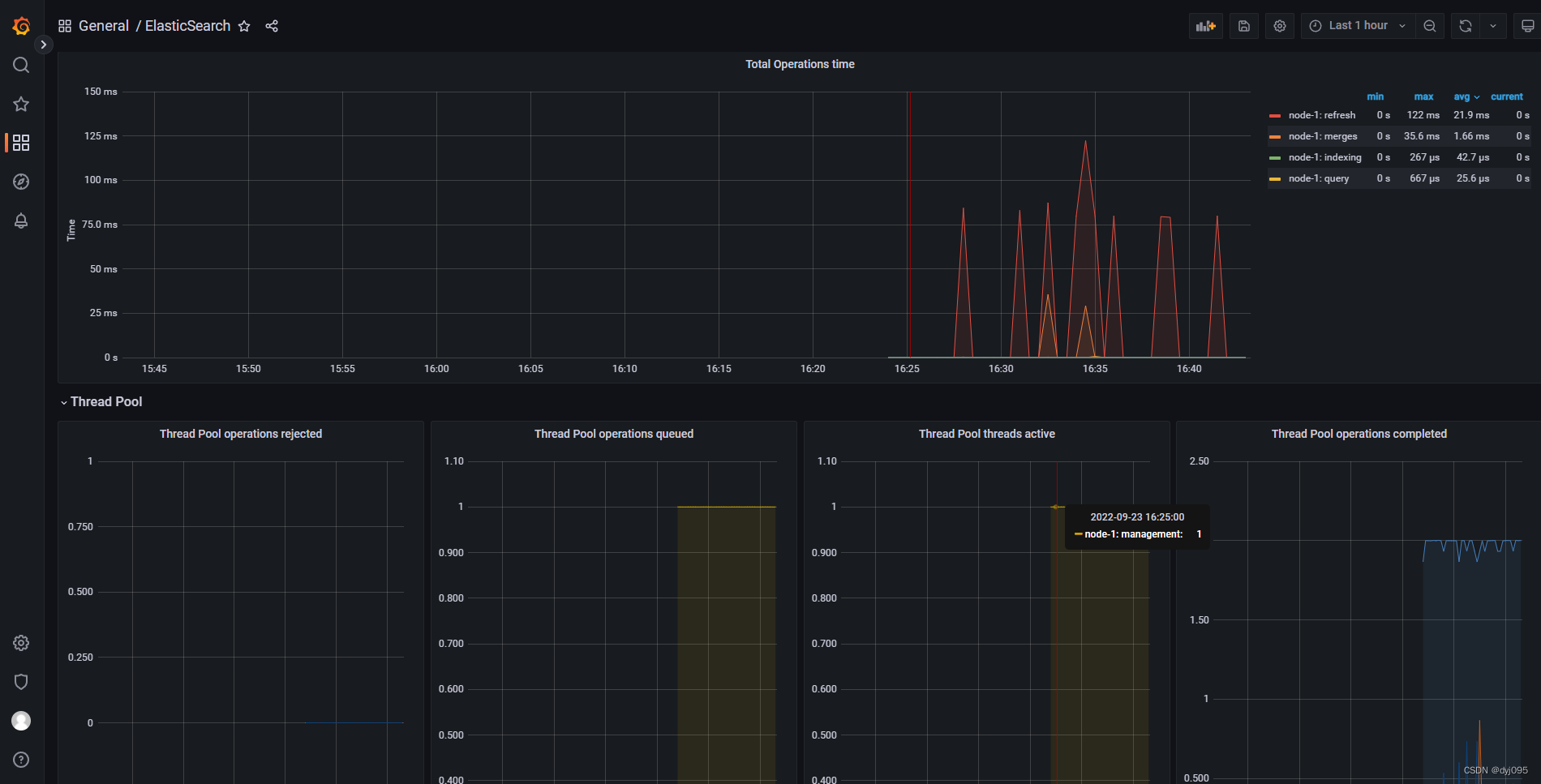
Task: Open dashboard settings gear icon
Action: pyautogui.click(x=1280, y=25)
